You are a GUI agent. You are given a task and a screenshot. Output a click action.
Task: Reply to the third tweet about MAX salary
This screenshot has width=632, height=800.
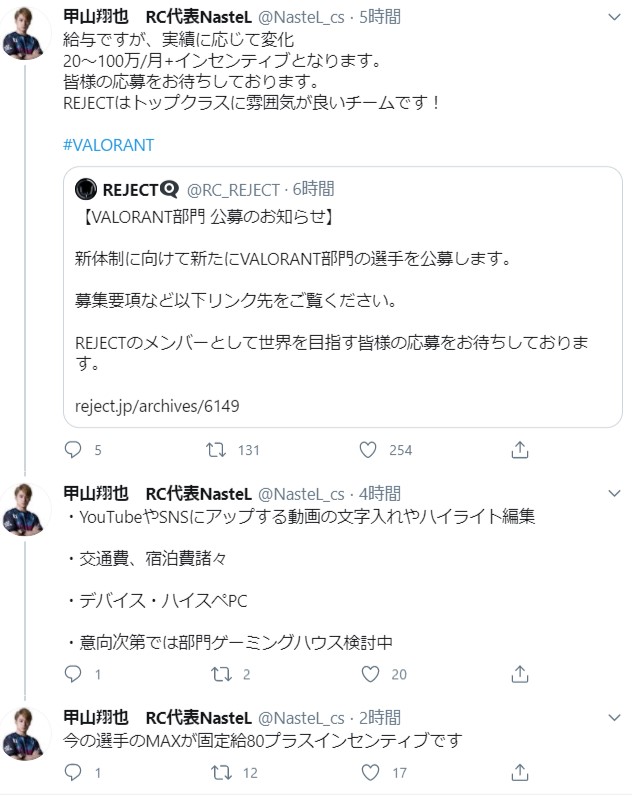pyautogui.click(x=72, y=772)
